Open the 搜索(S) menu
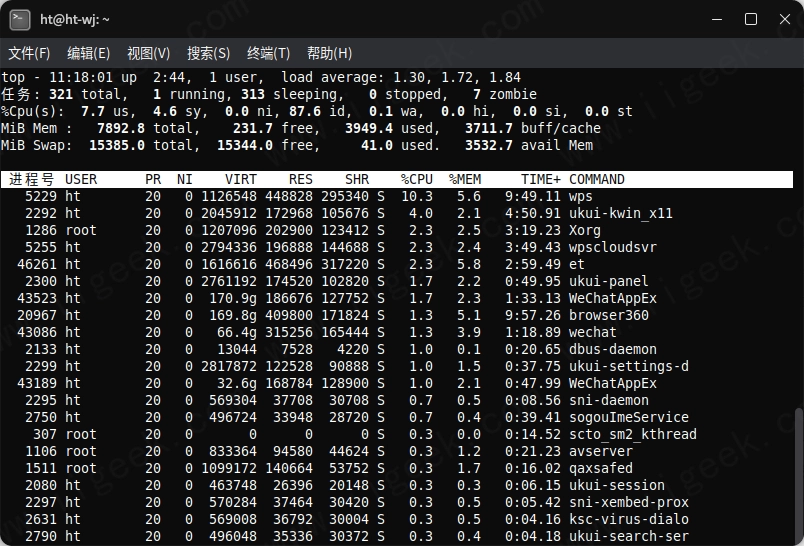Screen dimensions: 804x546 point(208,53)
